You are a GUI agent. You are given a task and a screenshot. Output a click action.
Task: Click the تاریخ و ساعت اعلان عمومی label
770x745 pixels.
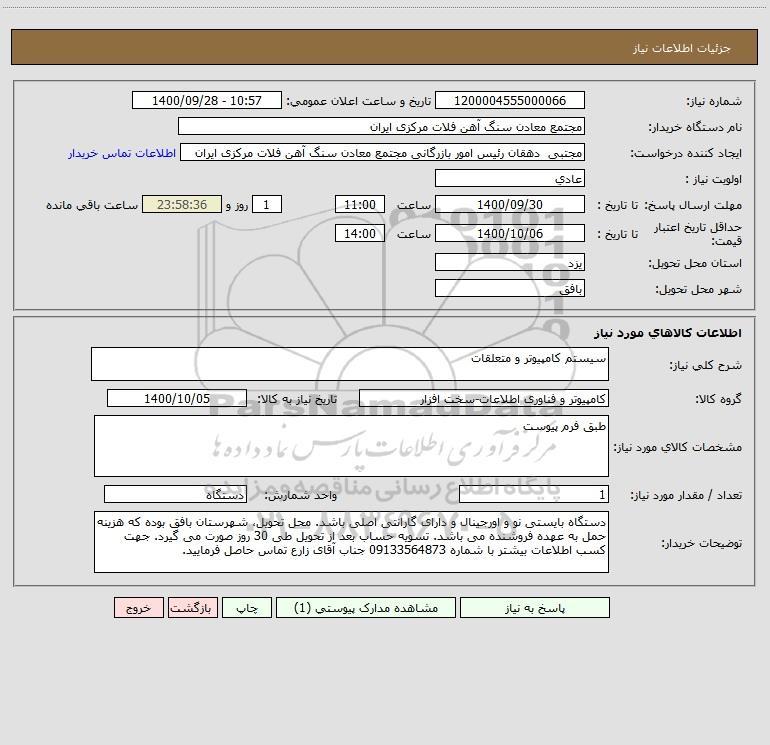(x=358, y=101)
